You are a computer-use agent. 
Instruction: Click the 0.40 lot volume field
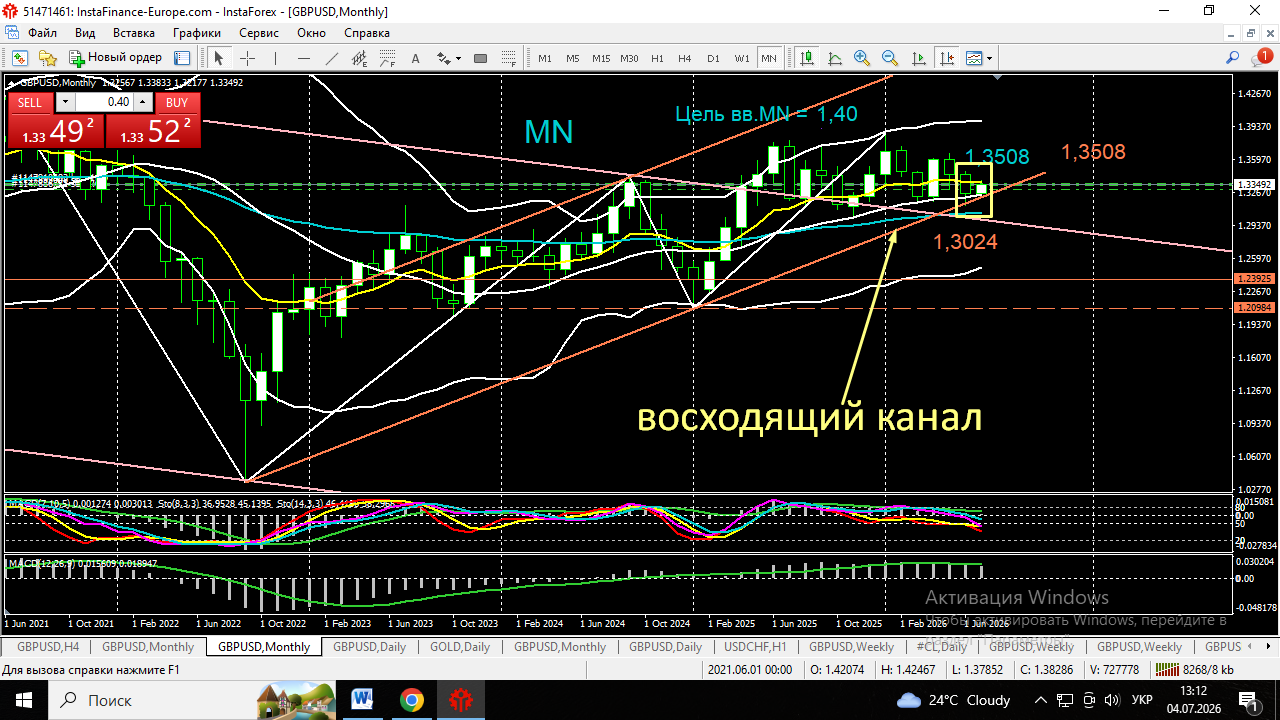coord(104,102)
